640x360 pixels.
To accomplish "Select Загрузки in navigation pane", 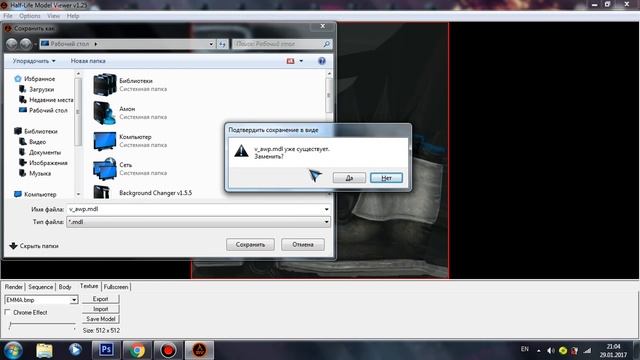I will click(41, 89).
